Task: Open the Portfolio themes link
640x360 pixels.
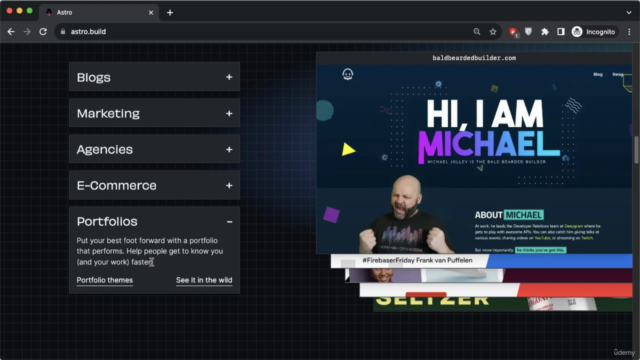Action: (x=104, y=280)
